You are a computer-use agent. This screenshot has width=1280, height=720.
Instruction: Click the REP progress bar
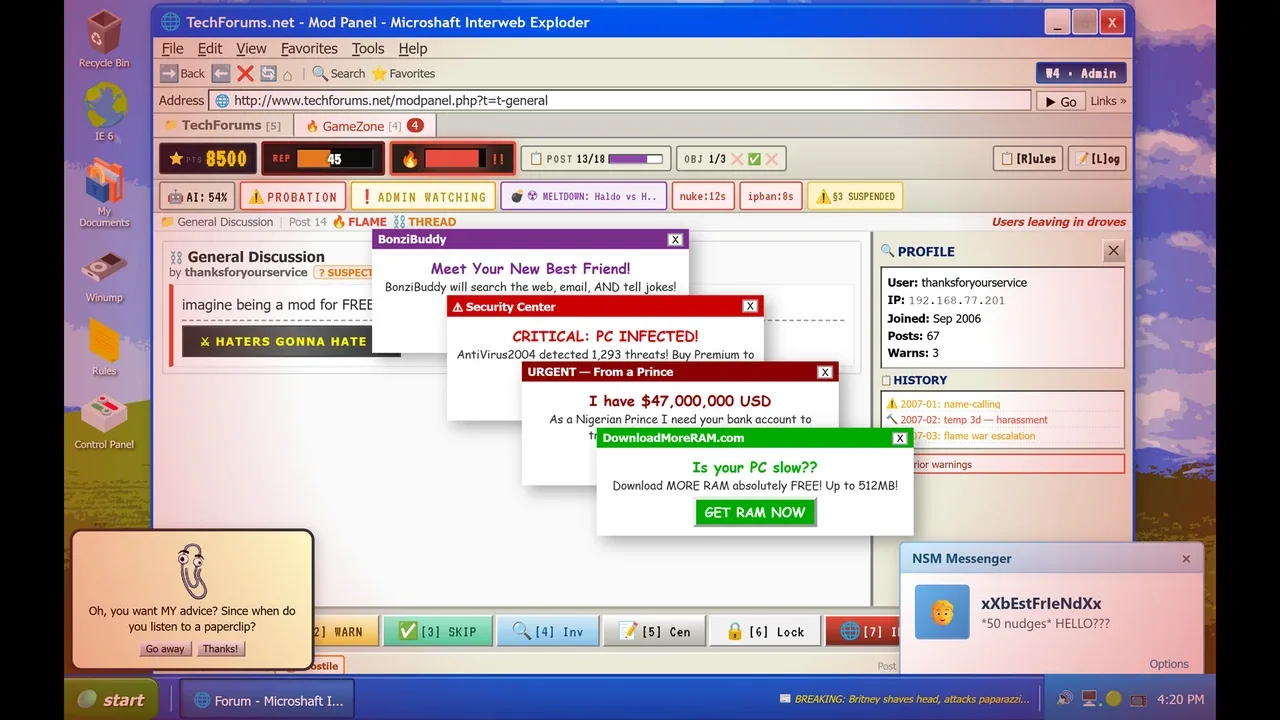[x=322, y=158]
